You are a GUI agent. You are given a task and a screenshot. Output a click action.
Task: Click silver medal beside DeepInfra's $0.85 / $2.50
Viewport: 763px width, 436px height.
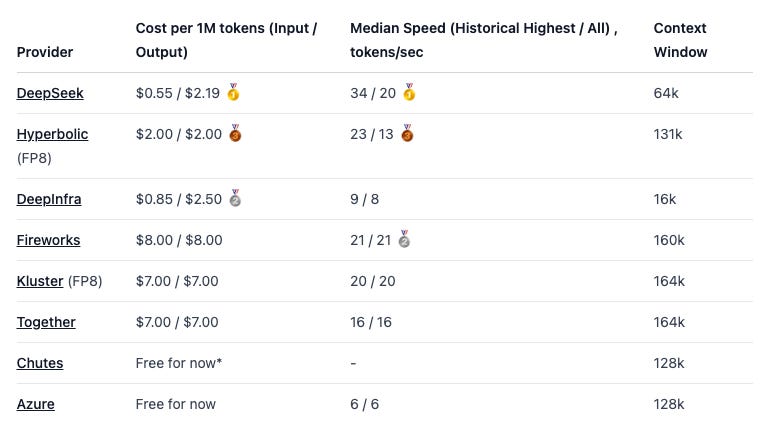point(235,198)
